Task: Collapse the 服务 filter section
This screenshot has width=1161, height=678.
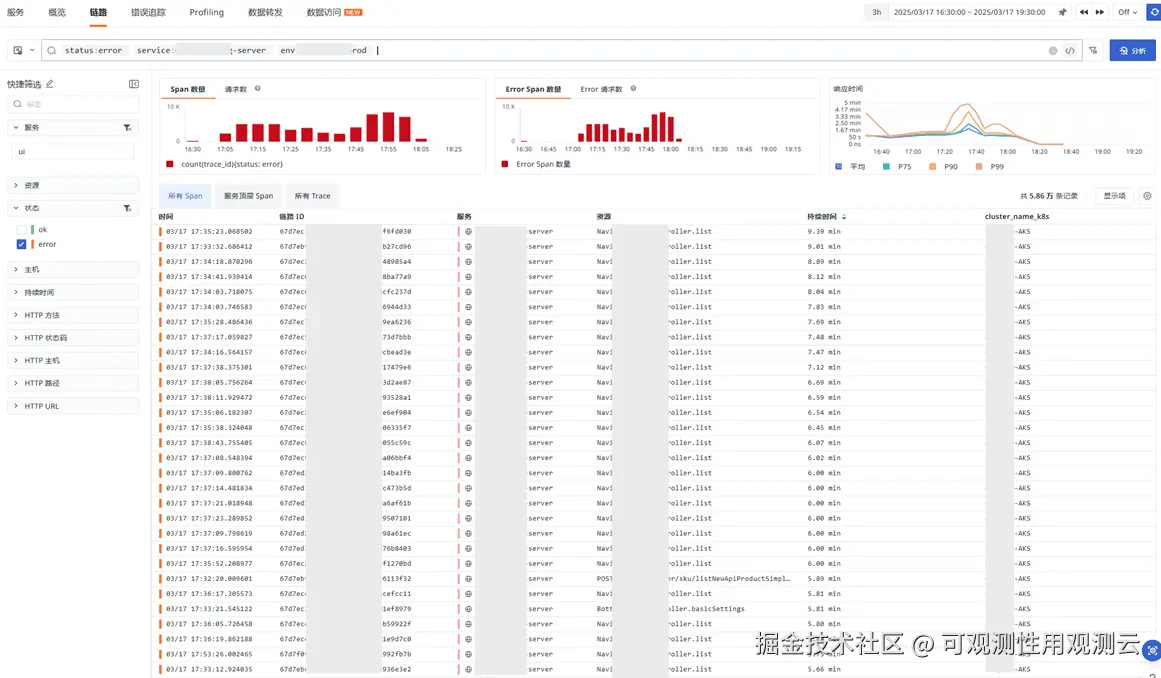Action: [x=16, y=127]
